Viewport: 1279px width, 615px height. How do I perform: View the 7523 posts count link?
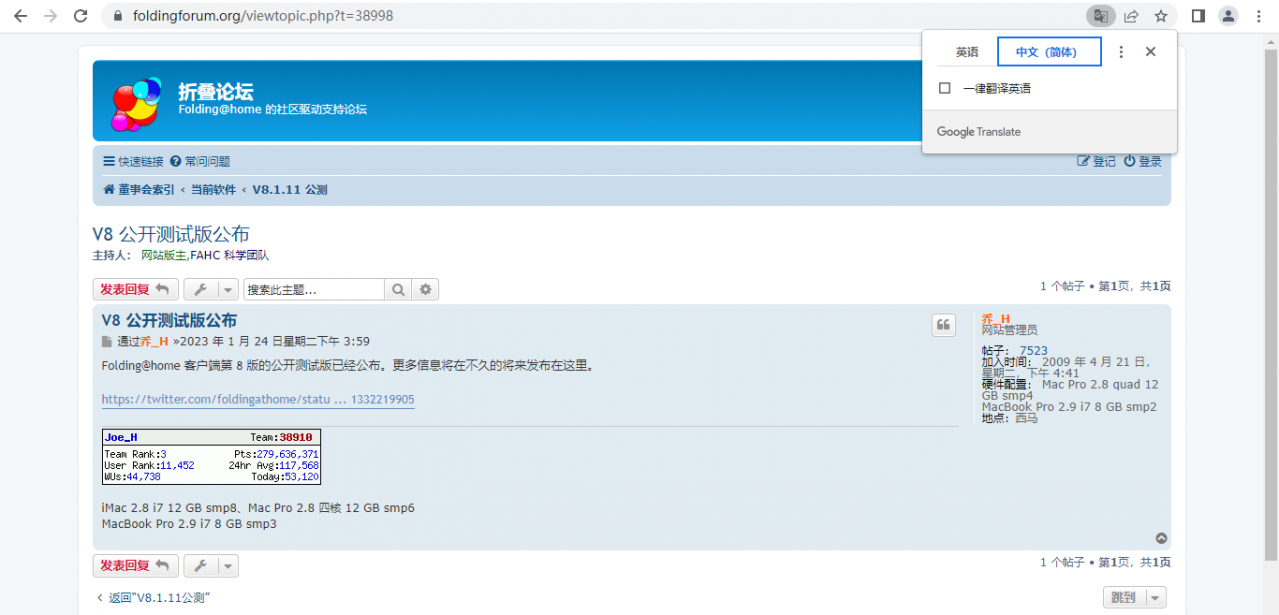pyautogui.click(x=1034, y=350)
